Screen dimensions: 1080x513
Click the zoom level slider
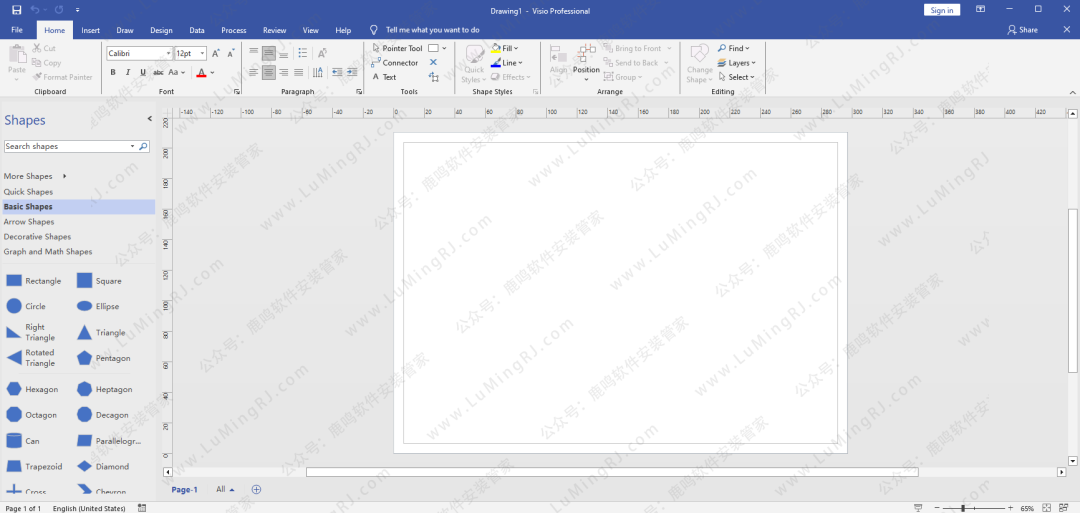click(962, 508)
